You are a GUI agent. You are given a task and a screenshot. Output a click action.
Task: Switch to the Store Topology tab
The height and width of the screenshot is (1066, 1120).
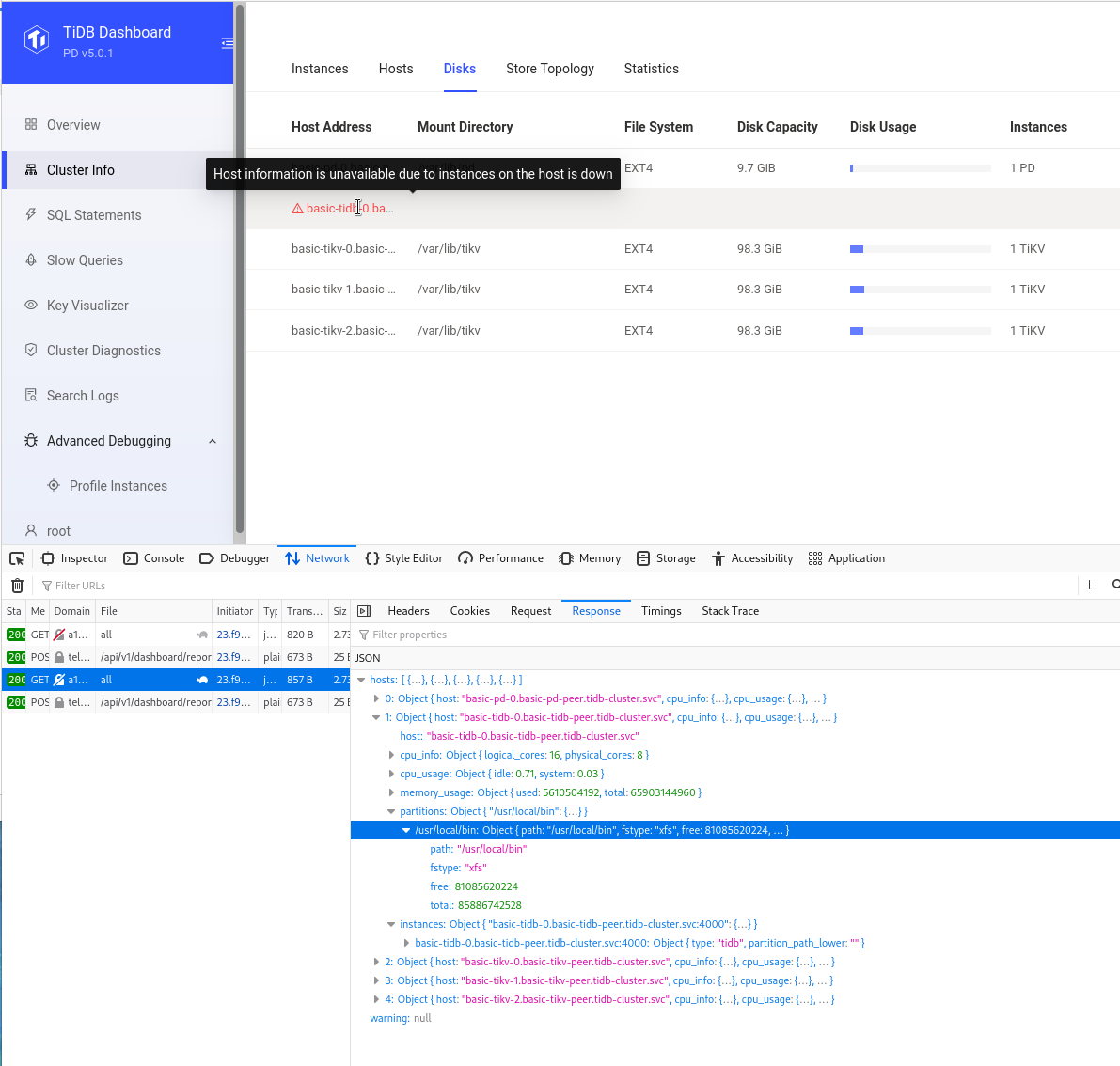click(550, 69)
